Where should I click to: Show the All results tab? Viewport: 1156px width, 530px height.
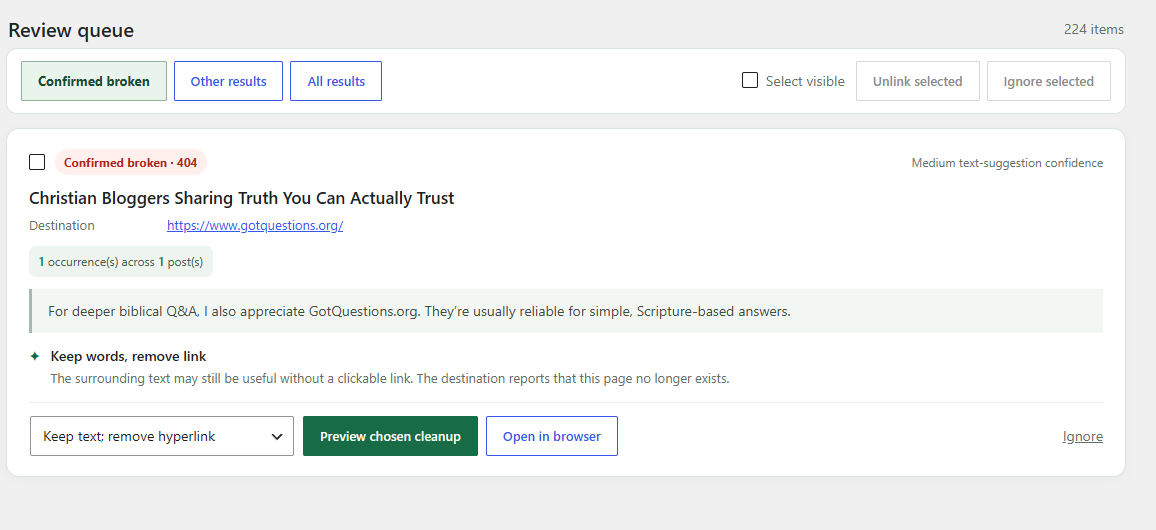coord(336,81)
